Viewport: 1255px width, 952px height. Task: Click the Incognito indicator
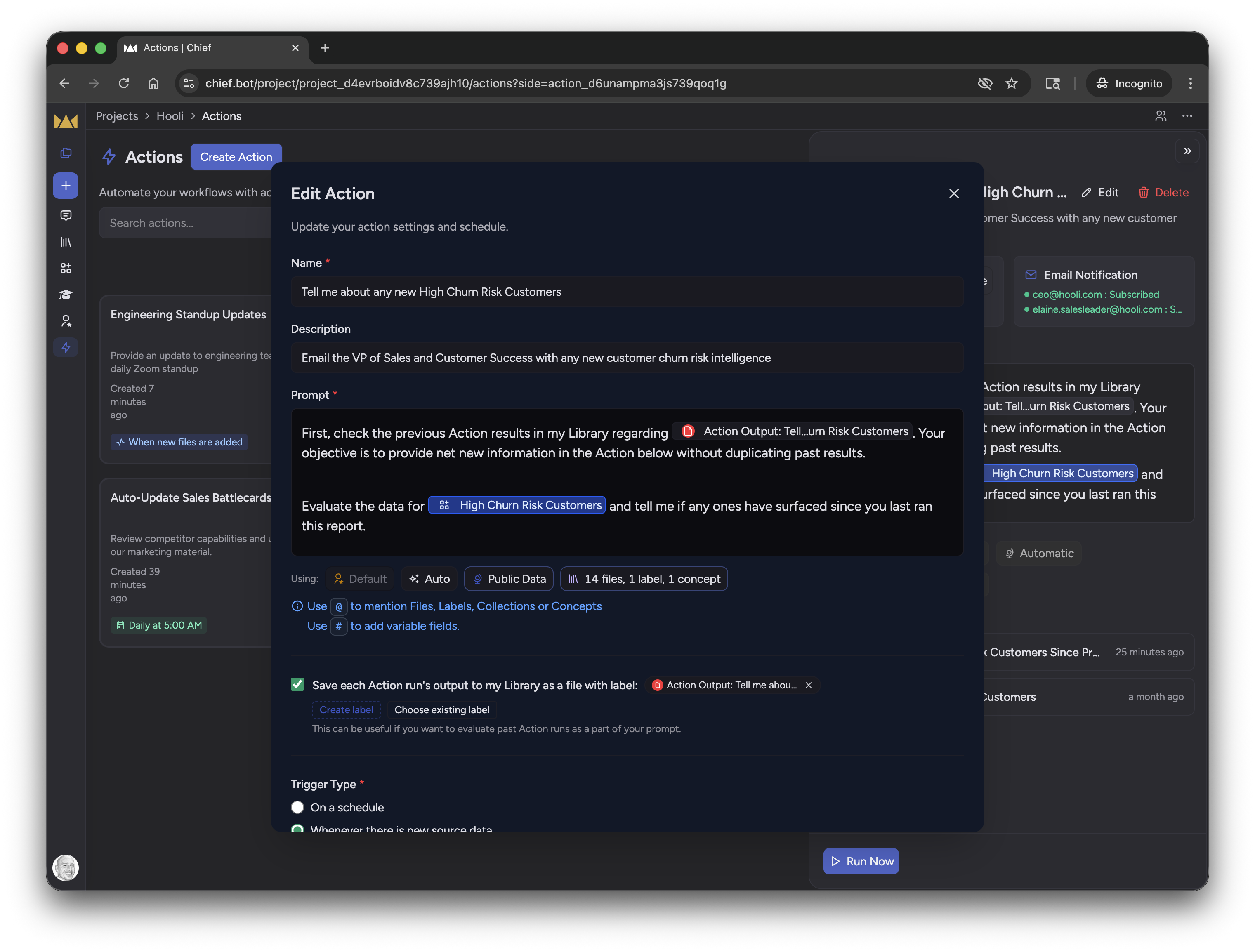(x=1128, y=83)
